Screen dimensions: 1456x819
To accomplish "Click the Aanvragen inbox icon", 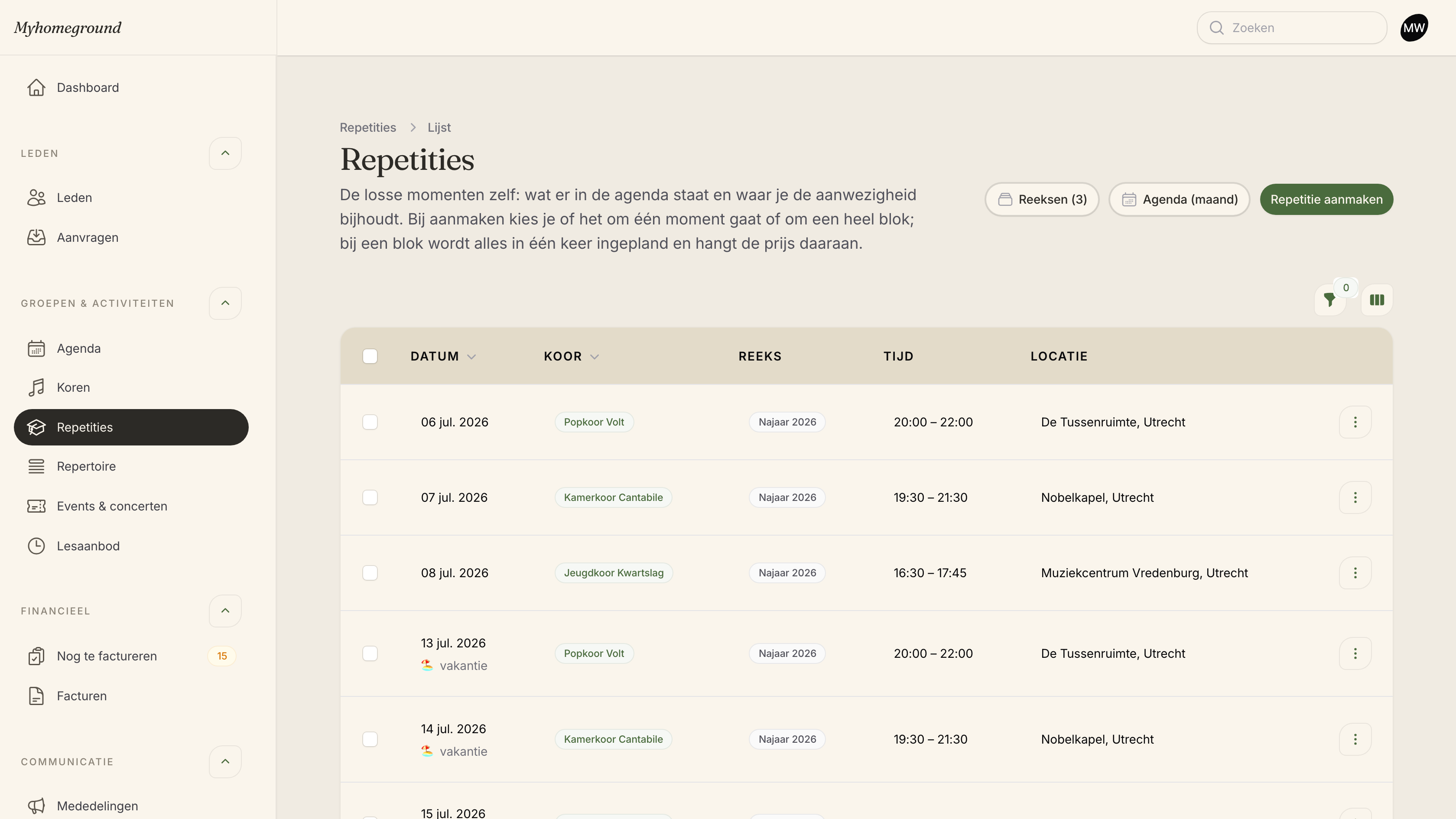I will pos(36,237).
